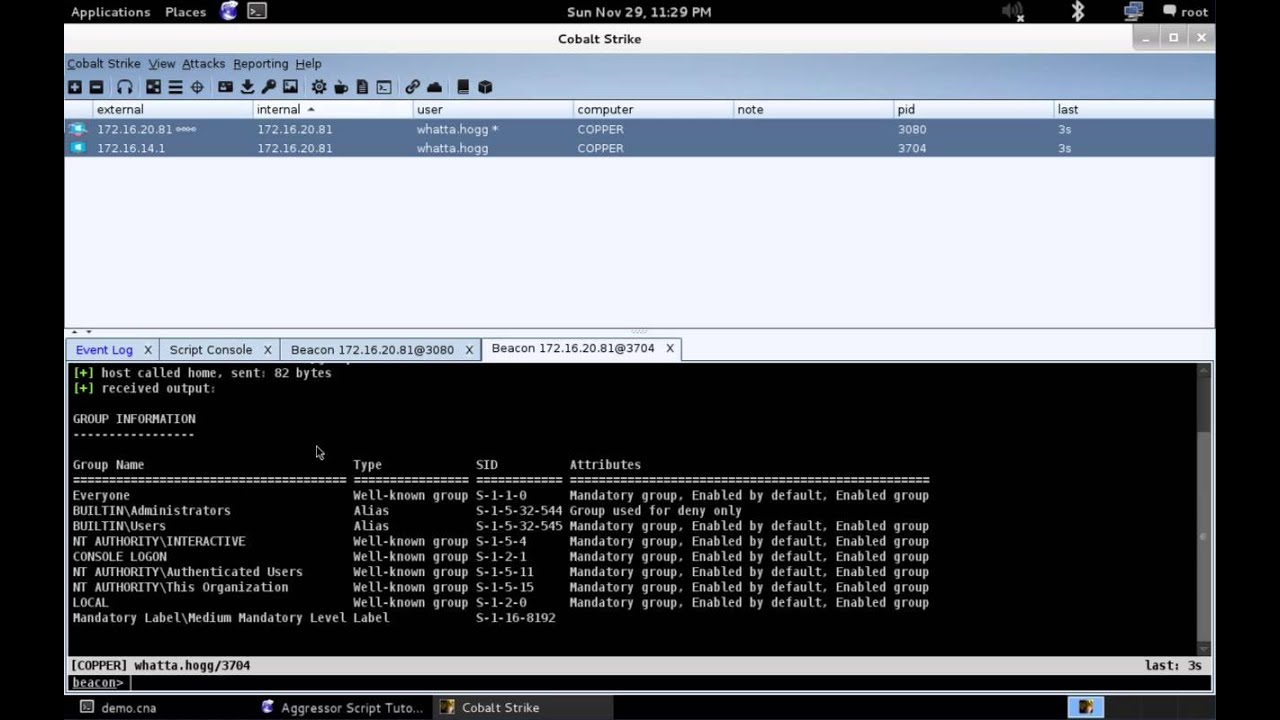Click the cube about icon in the toolbar

coord(485,87)
